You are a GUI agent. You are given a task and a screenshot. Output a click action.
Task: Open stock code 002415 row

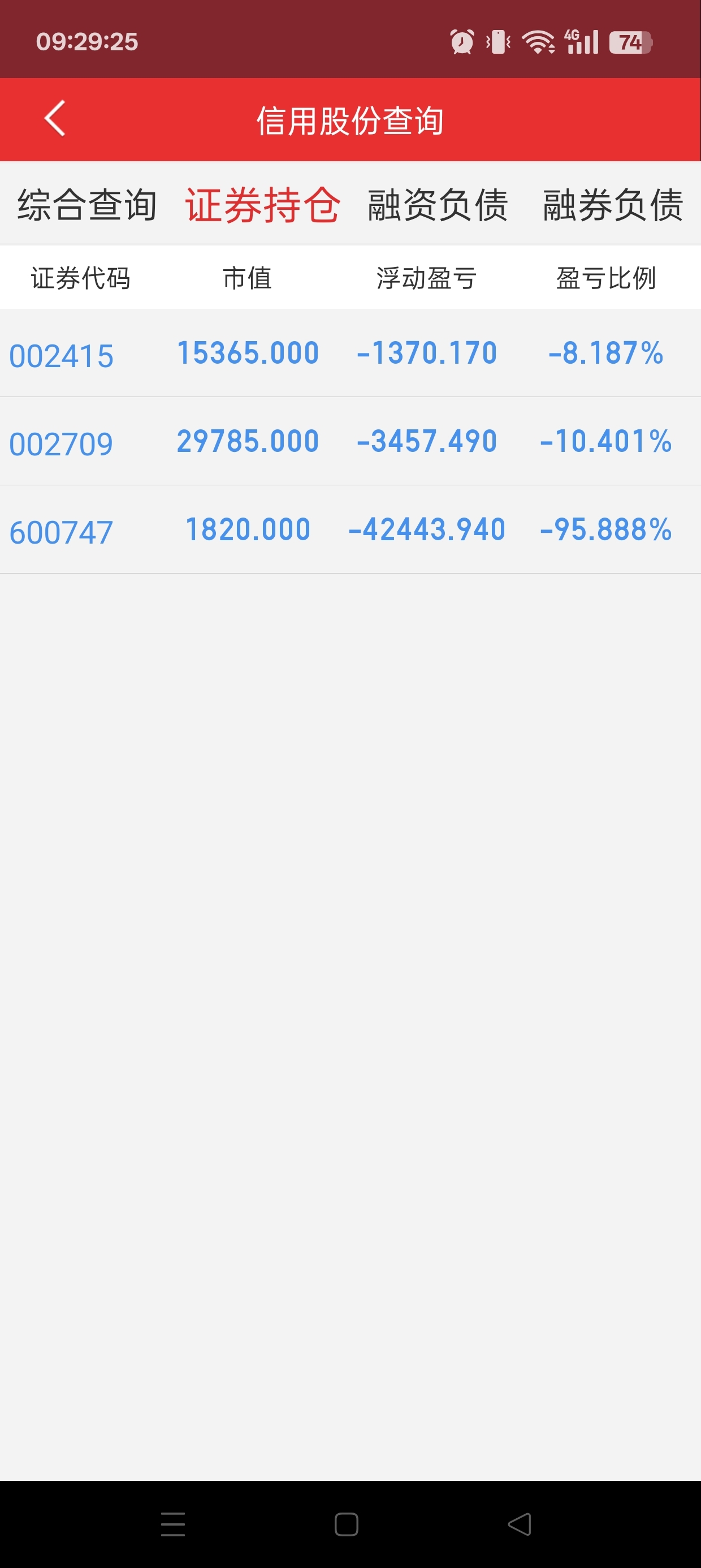350,353
